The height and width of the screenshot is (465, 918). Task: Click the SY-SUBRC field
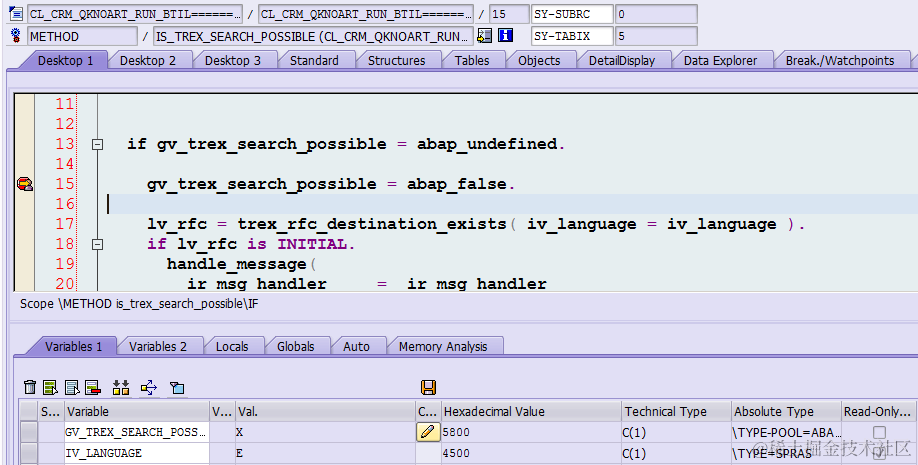click(x=572, y=13)
